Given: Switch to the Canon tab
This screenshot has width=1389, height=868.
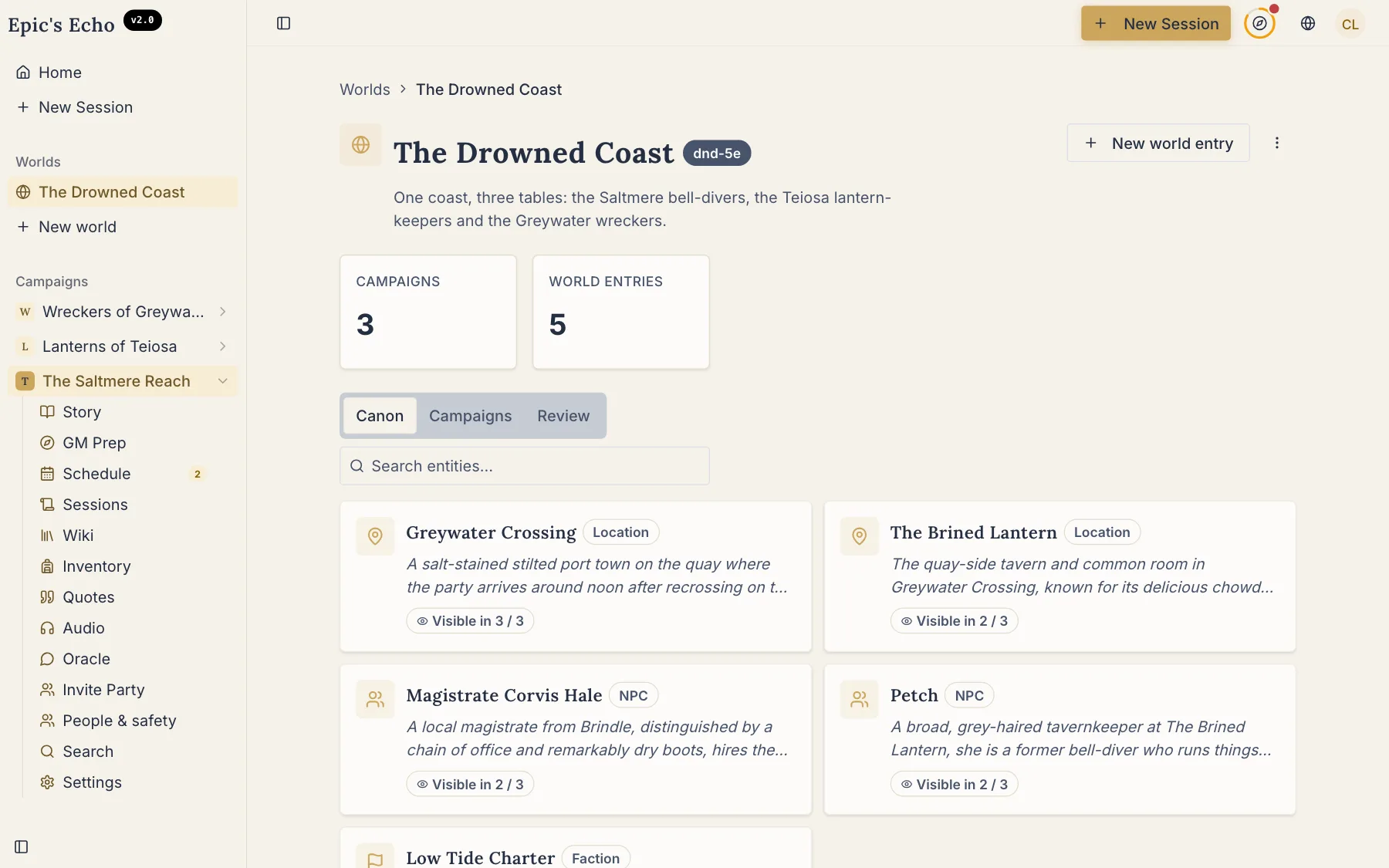Looking at the screenshot, I should pos(380,416).
